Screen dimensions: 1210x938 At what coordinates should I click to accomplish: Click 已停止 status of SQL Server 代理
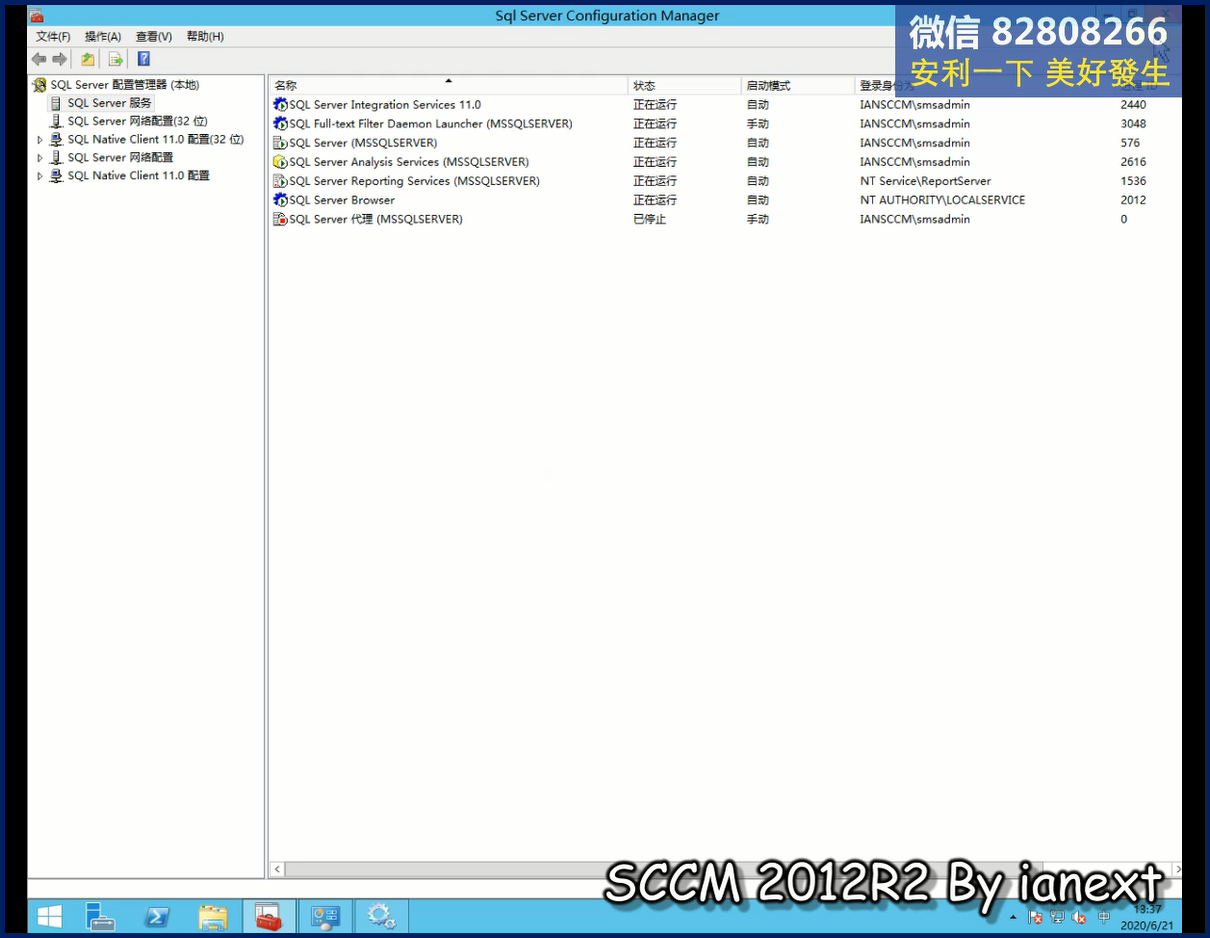pos(649,219)
